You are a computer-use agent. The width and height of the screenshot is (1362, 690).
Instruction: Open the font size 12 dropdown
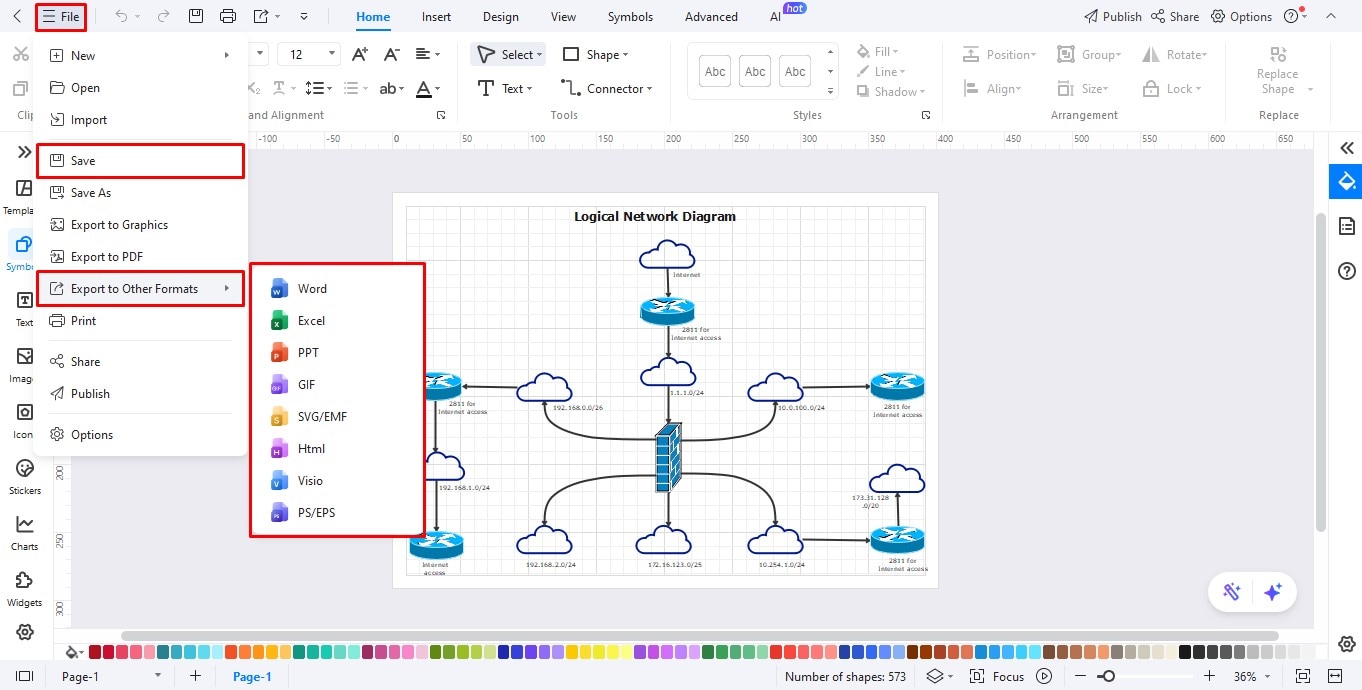pyautogui.click(x=308, y=55)
